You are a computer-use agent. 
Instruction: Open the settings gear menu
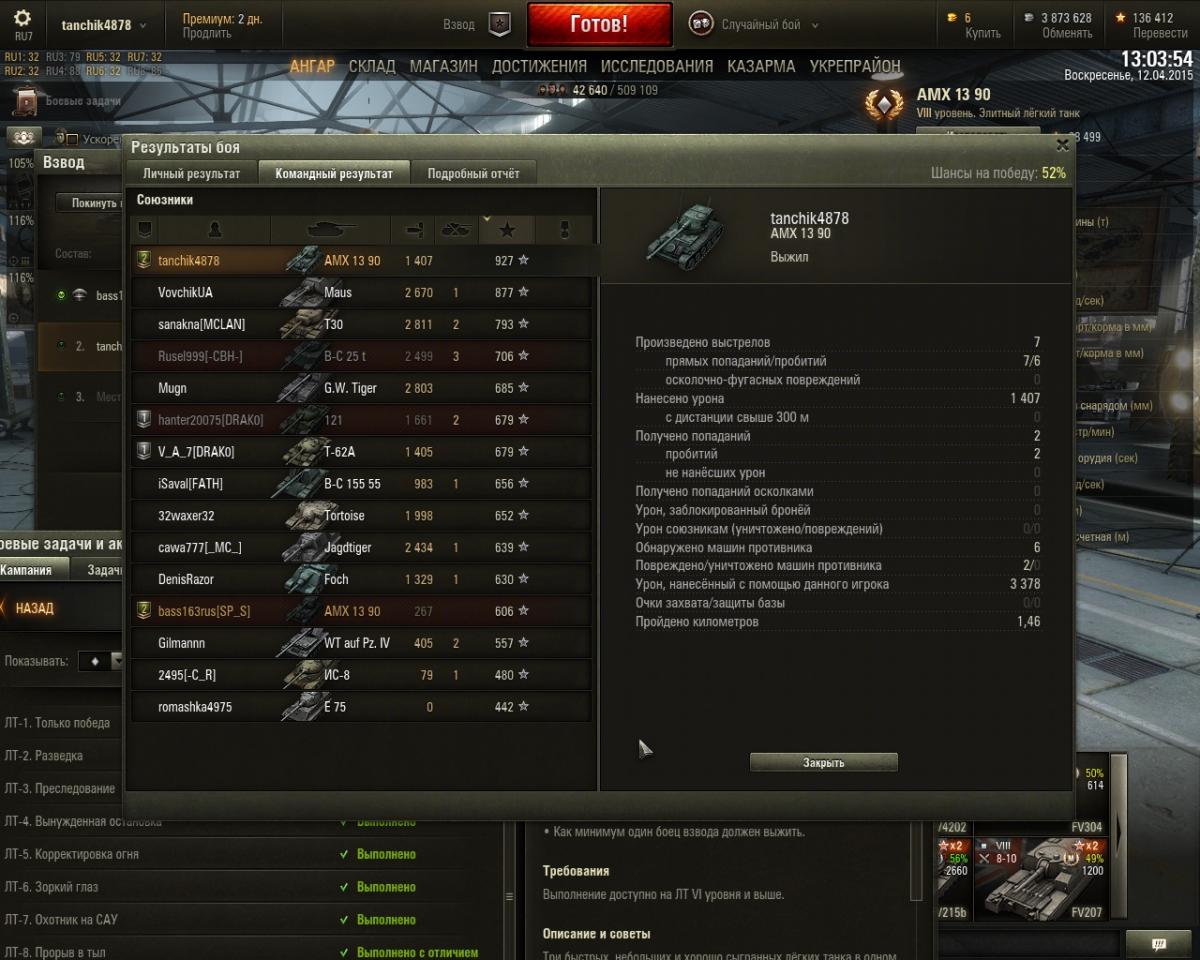[23, 18]
